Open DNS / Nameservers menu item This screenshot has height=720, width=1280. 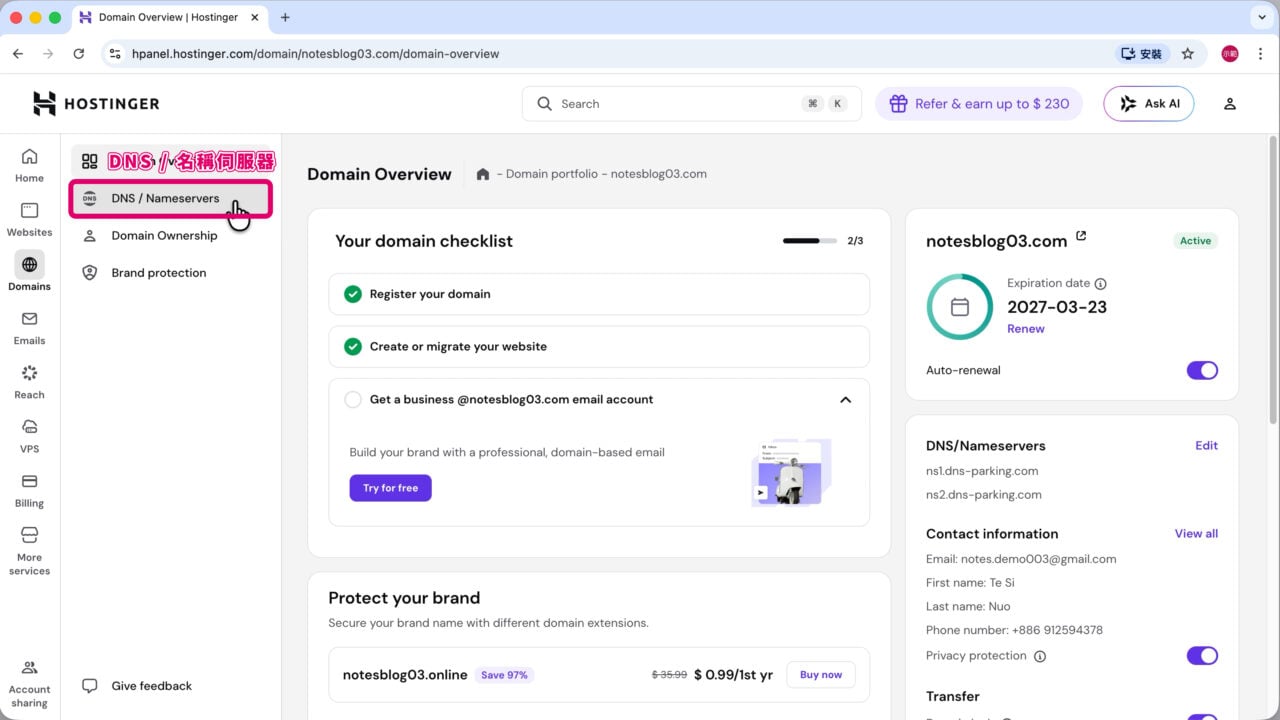pyautogui.click(x=170, y=198)
